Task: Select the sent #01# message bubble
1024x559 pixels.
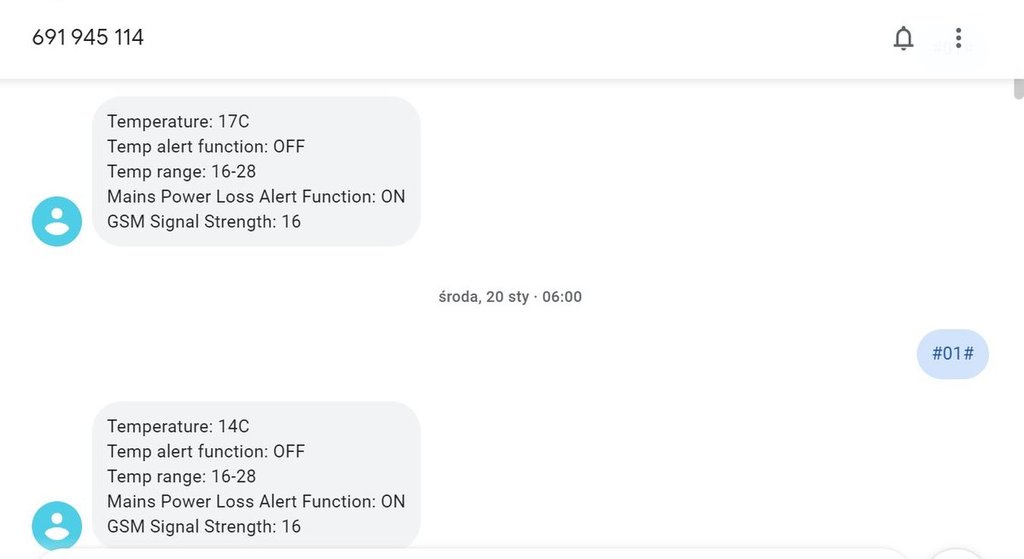Action: [952, 354]
